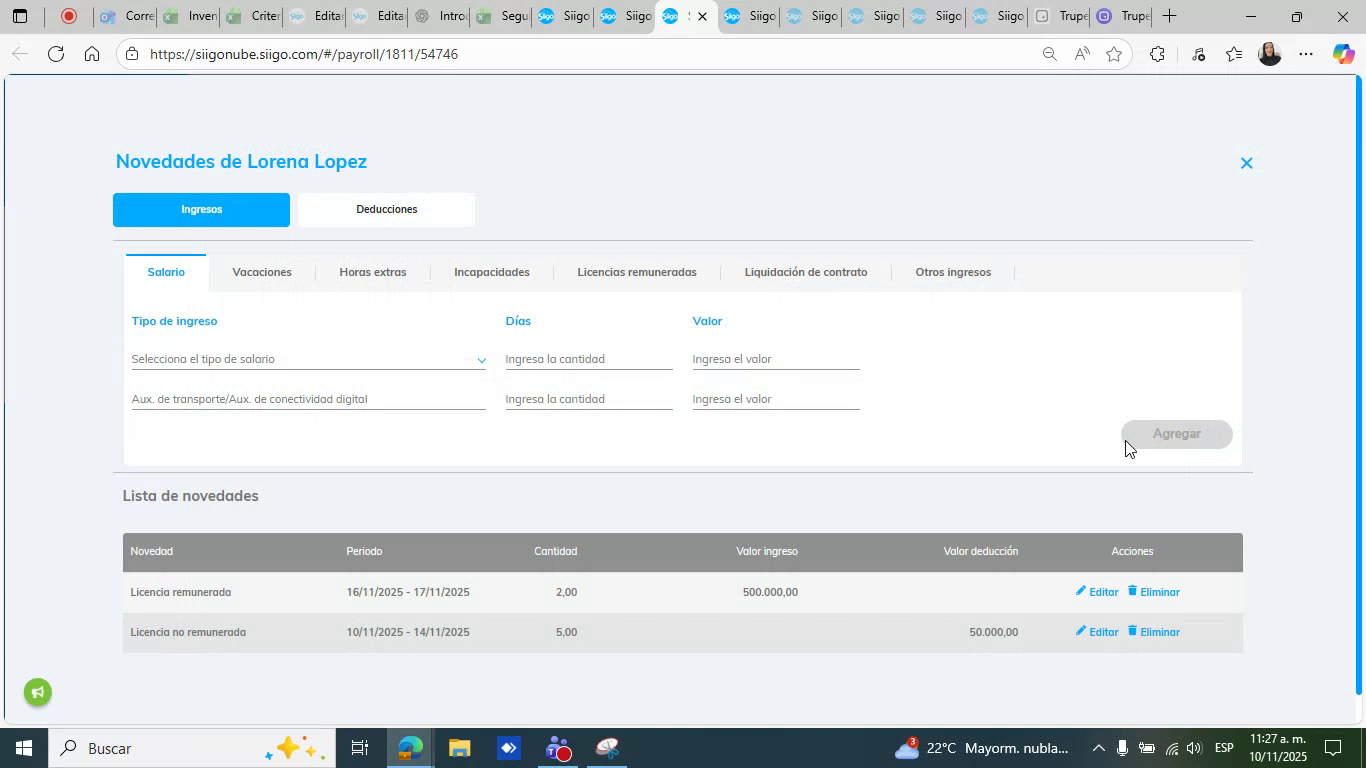The image size is (1366, 768).
Task: Click the taskbar Buscar search box
Action: point(190,748)
